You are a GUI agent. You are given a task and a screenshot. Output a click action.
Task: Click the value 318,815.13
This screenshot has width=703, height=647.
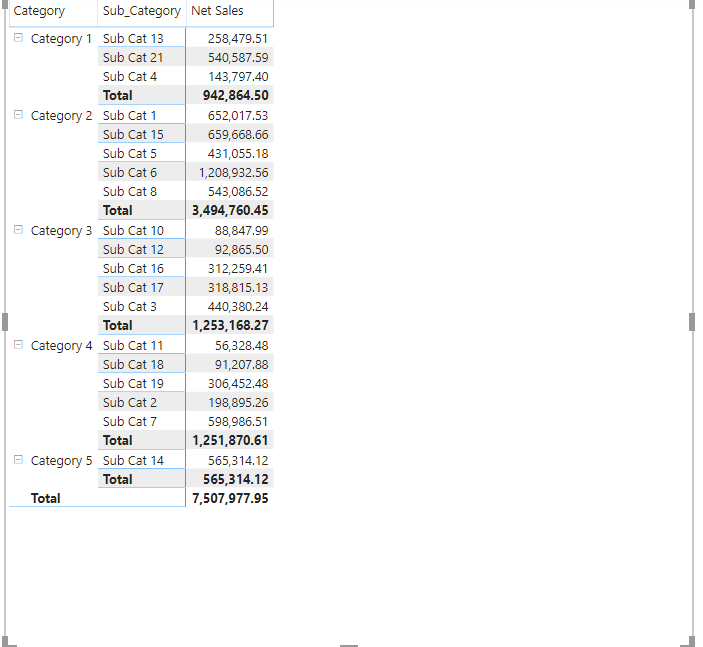click(x=238, y=287)
